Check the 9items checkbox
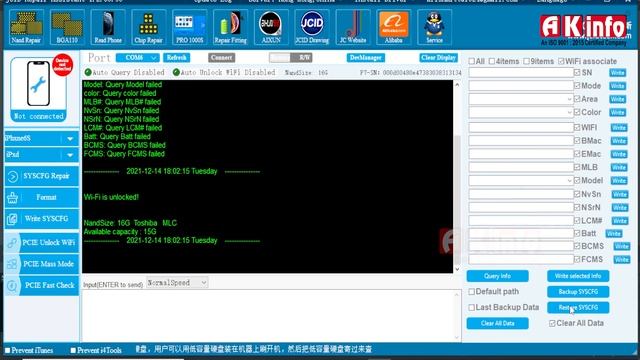 pyautogui.click(x=526, y=61)
